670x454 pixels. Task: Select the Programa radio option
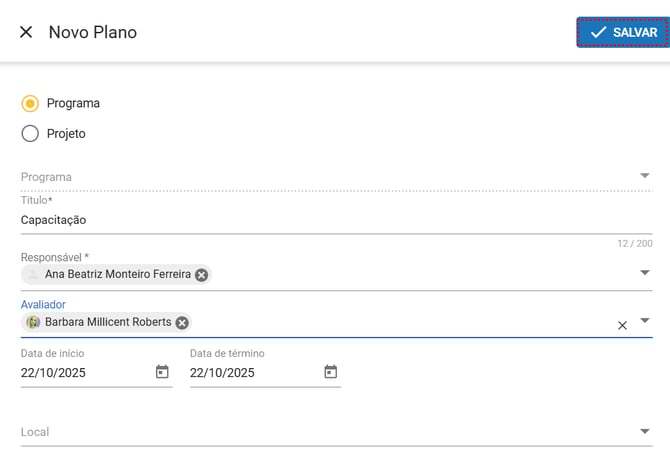click(30, 103)
